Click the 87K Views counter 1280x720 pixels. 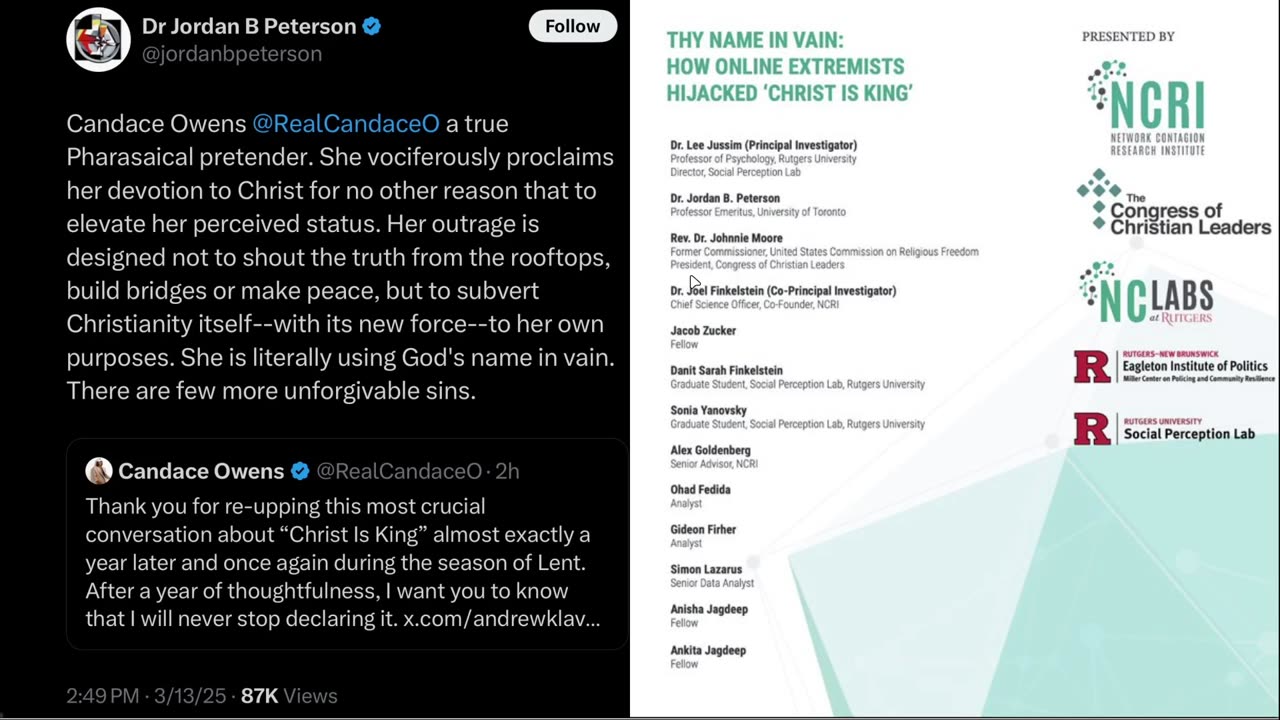pos(289,696)
